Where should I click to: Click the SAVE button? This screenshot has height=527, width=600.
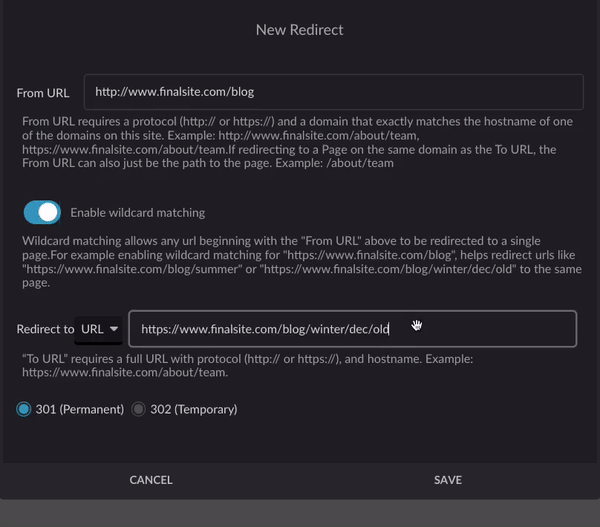pos(448,480)
